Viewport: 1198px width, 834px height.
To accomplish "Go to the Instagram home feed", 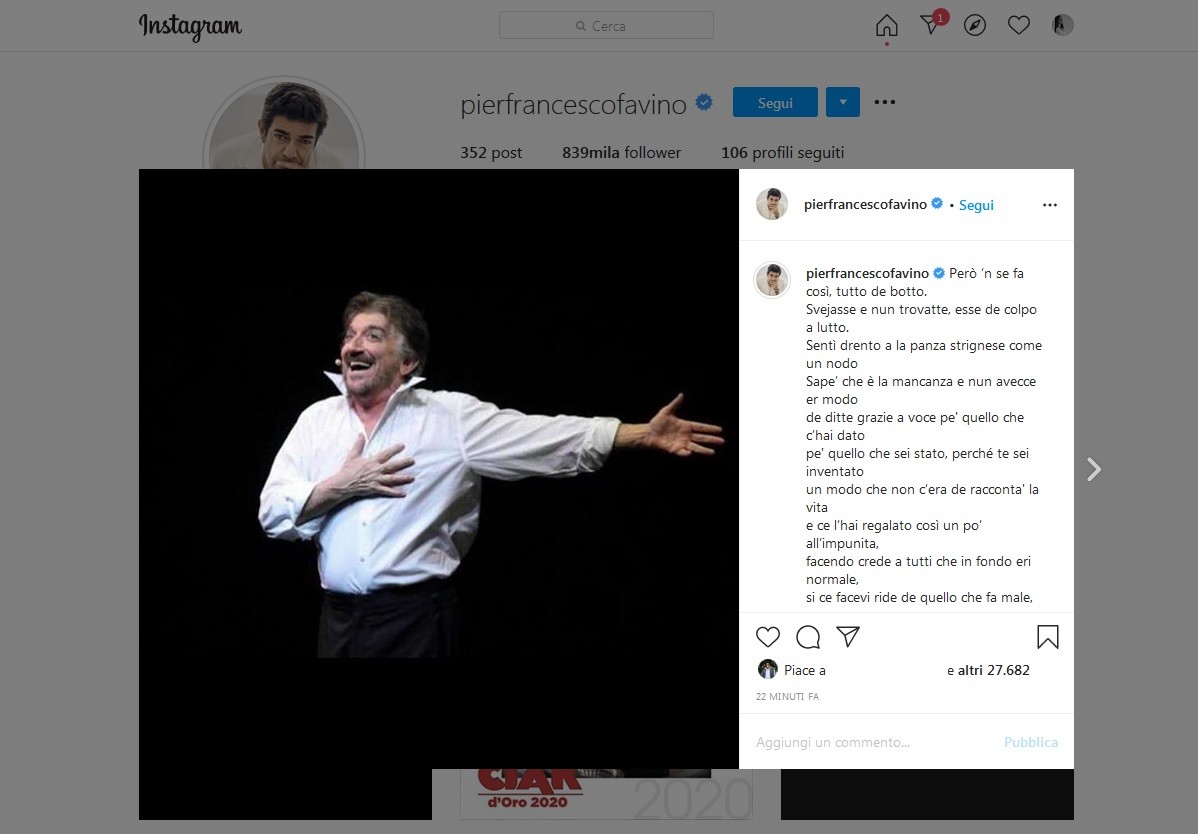I will (886, 25).
